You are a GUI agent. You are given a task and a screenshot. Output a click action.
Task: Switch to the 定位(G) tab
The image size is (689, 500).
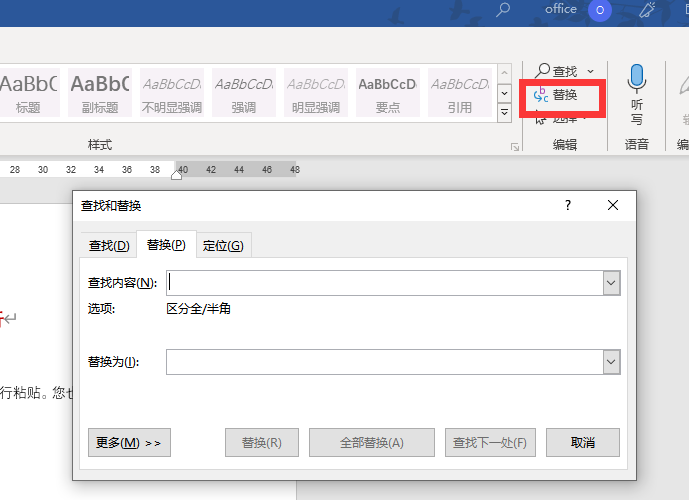click(223, 246)
